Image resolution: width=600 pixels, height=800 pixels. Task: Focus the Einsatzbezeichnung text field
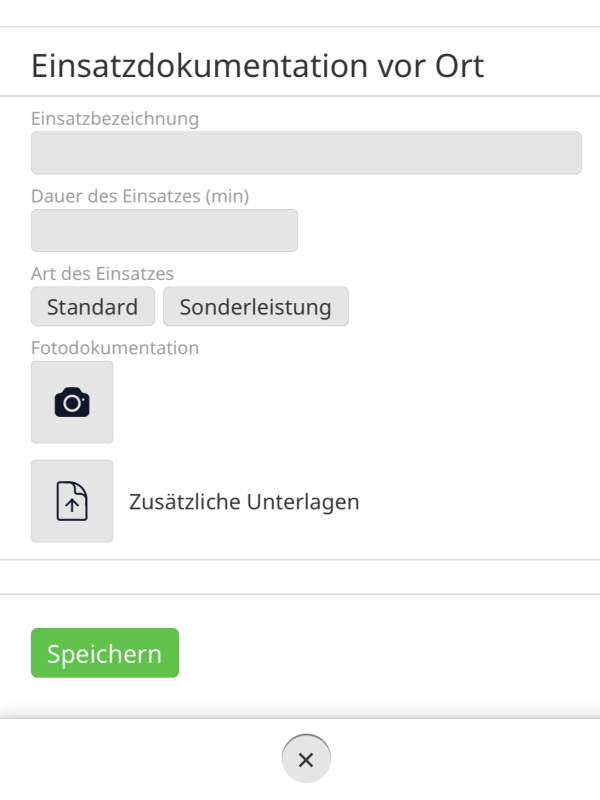(306, 153)
